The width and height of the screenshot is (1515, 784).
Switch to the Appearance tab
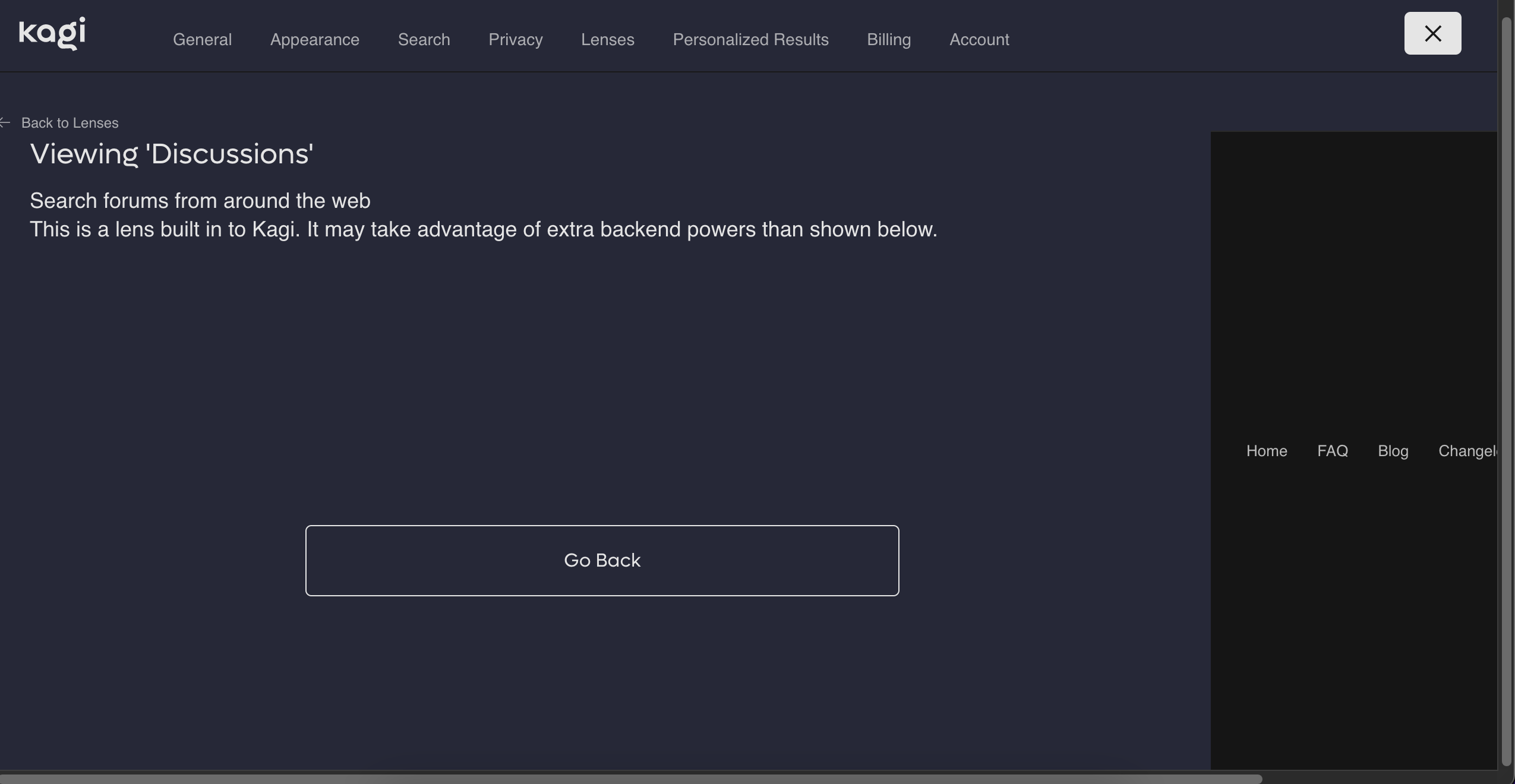click(x=314, y=40)
